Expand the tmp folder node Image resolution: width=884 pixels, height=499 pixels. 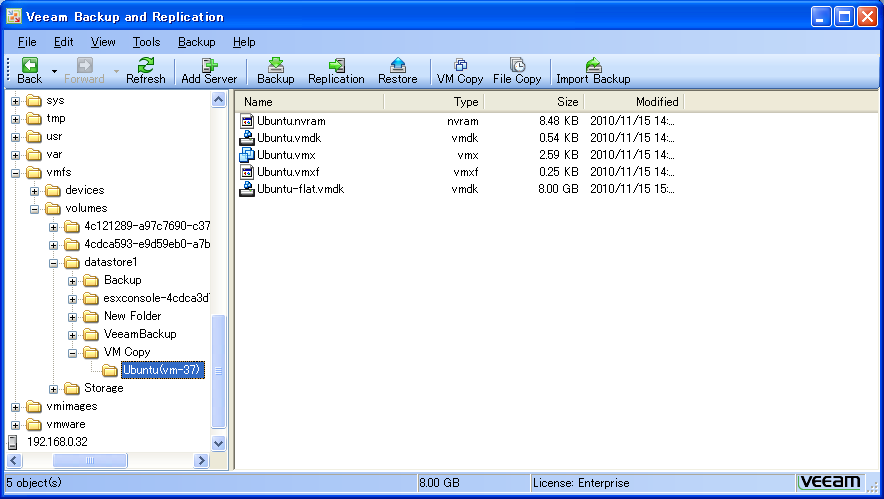16,120
